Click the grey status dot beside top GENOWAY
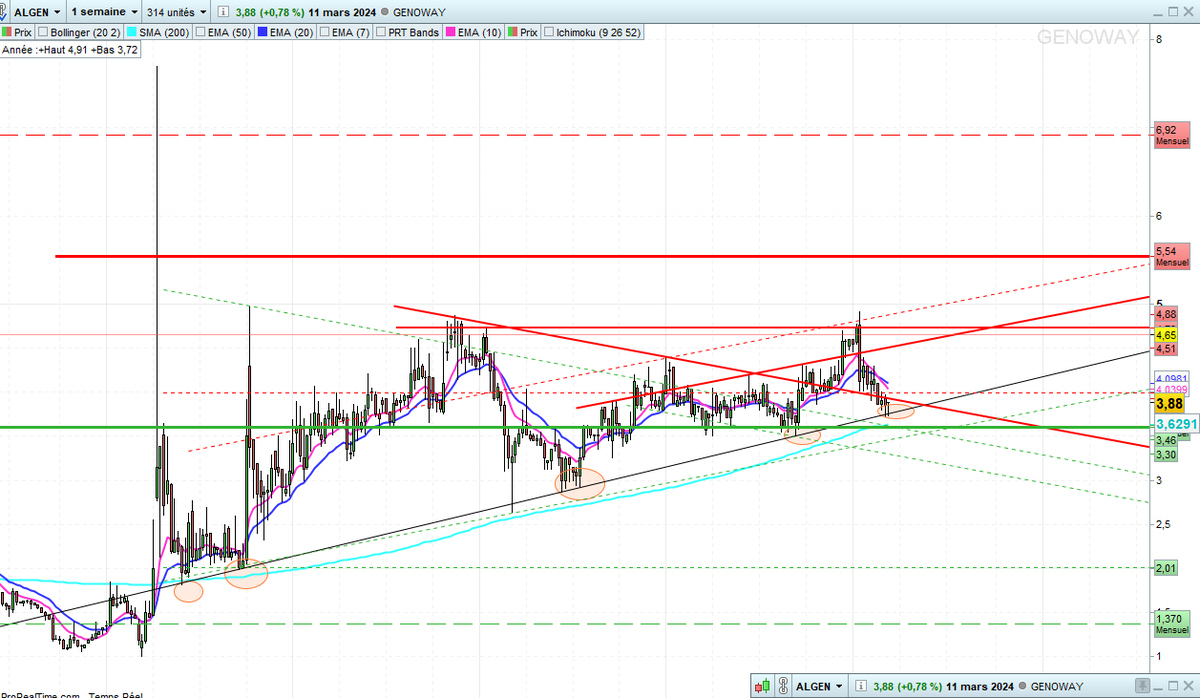The width and height of the screenshot is (1200, 698). (x=383, y=12)
